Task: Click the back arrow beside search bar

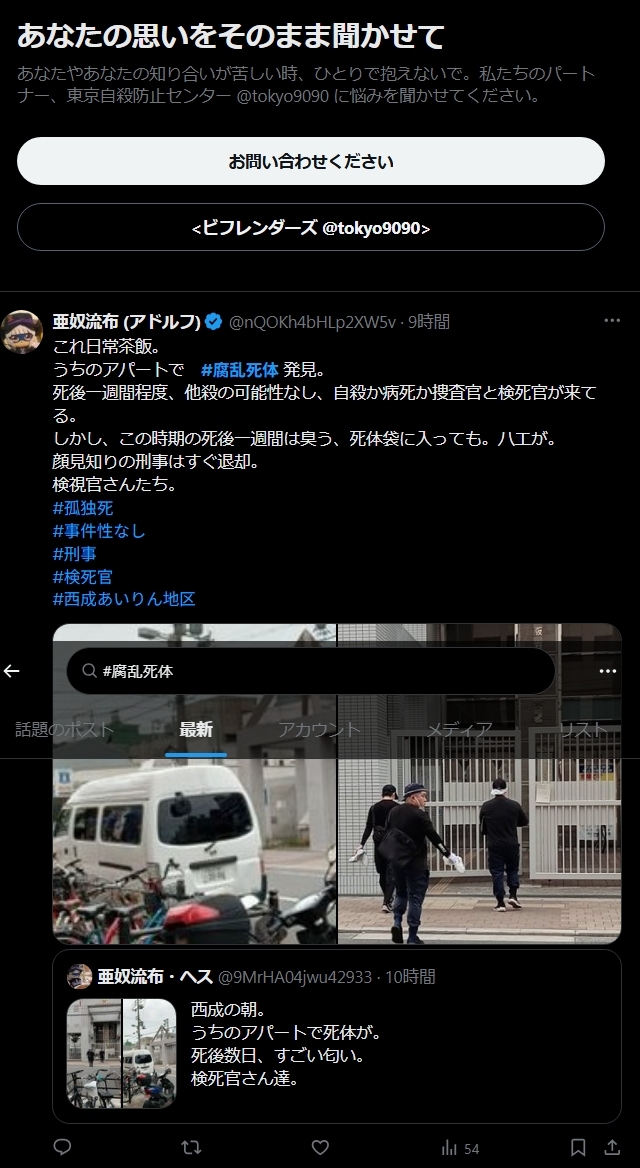Action: coord(11,671)
